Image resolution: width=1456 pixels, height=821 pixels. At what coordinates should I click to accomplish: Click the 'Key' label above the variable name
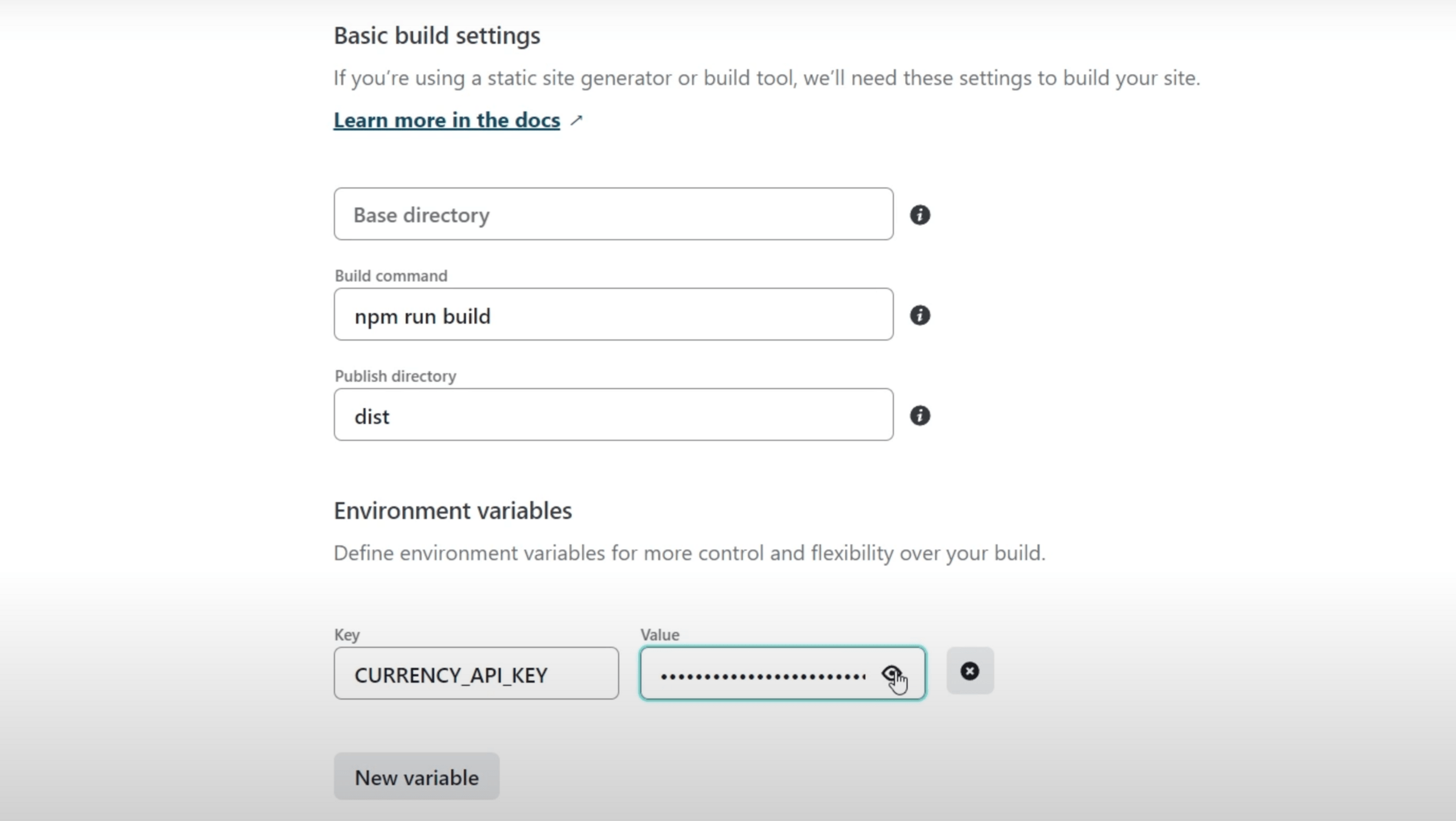[347, 635]
